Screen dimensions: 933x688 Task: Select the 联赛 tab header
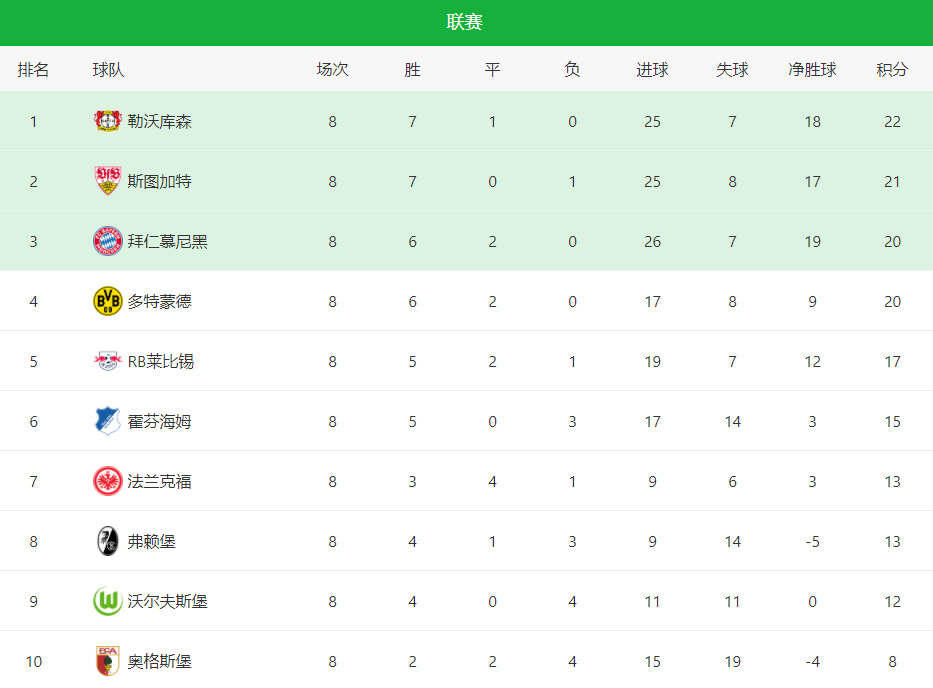pos(465,22)
